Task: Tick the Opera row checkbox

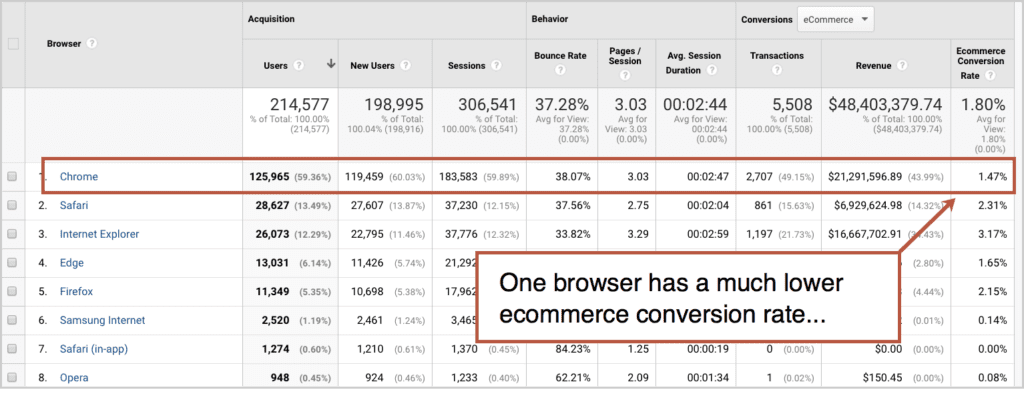Action: [12, 378]
